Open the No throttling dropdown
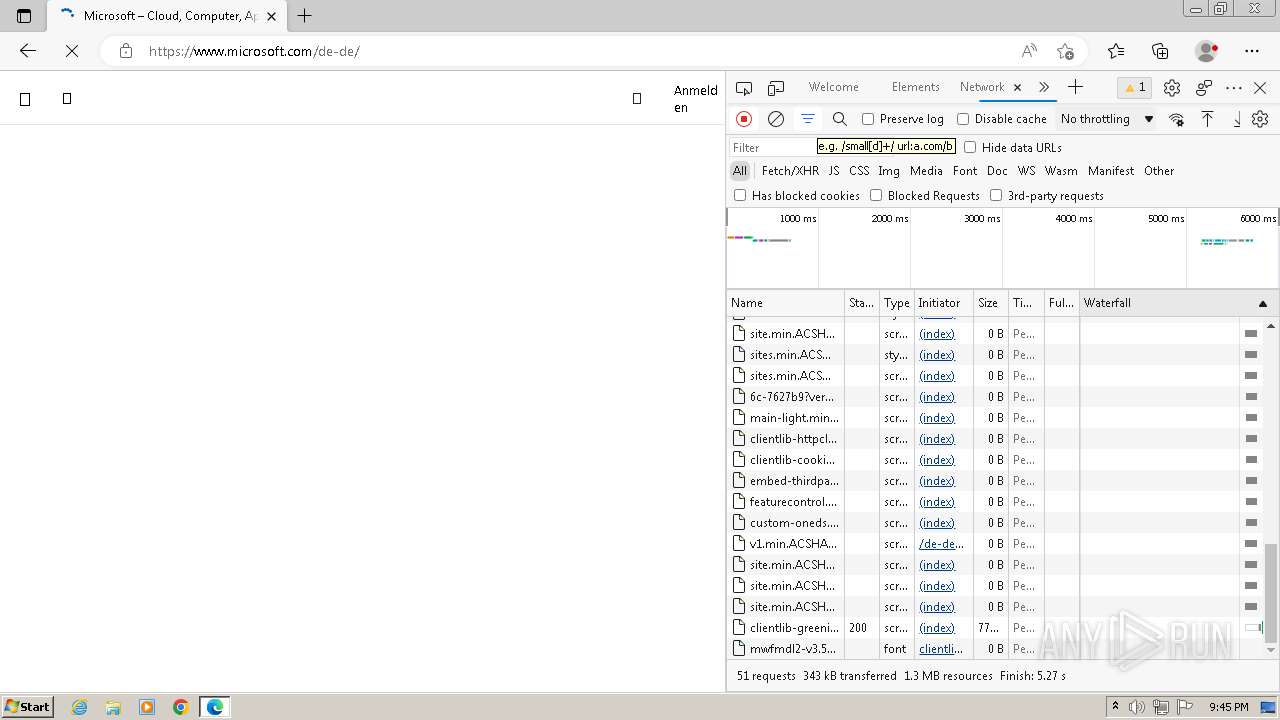The height and width of the screenshot is (720, 1280). click(1107, 119)
